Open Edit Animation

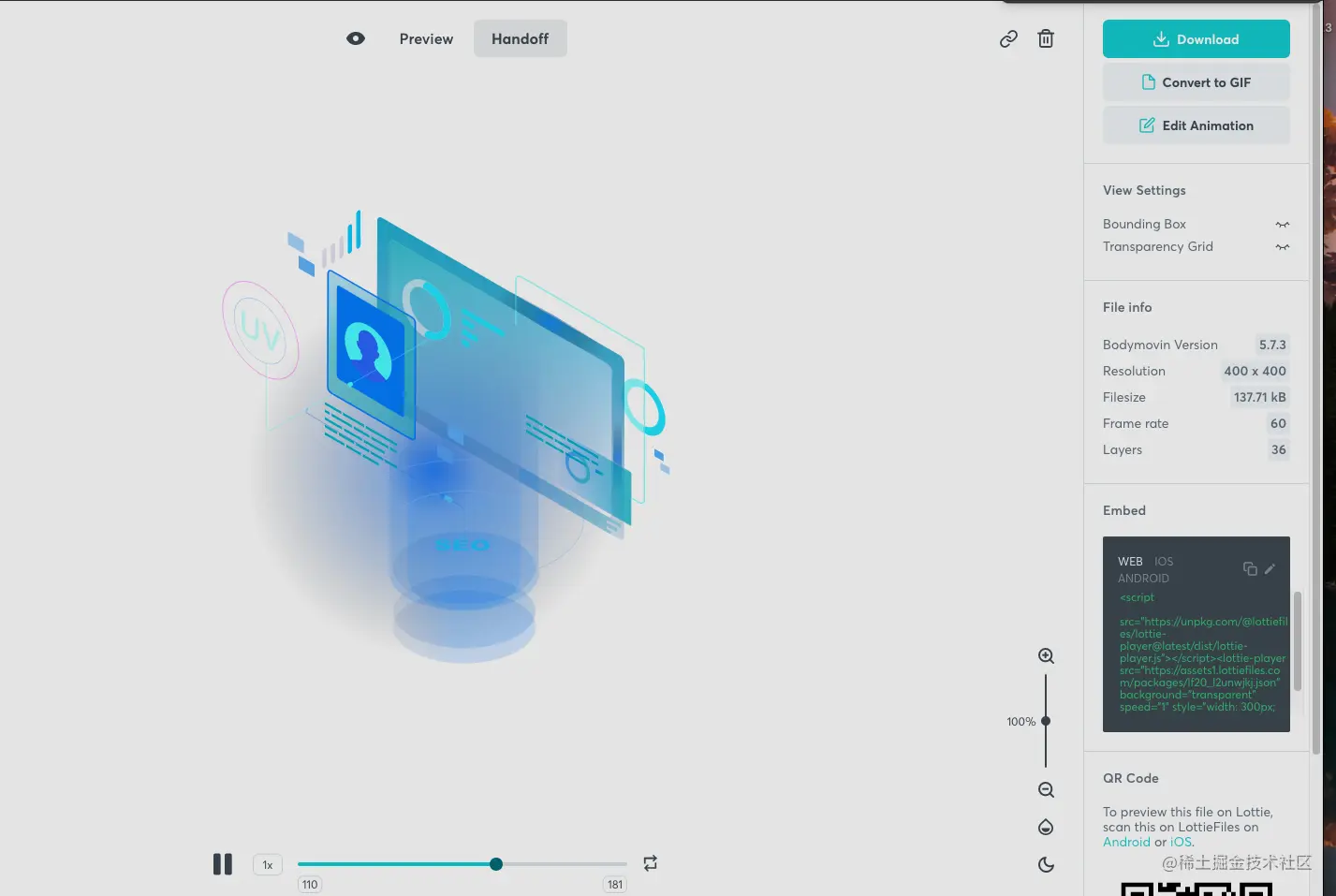click(x=1196, y=125)
